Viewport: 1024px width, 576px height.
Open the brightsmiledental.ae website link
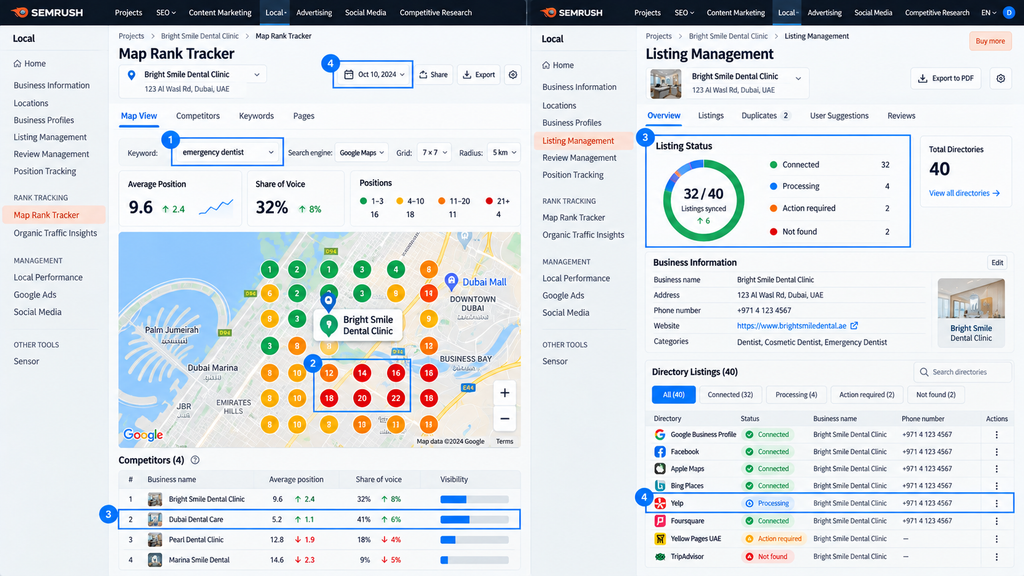pyautogui.click(x=792, y=325)
